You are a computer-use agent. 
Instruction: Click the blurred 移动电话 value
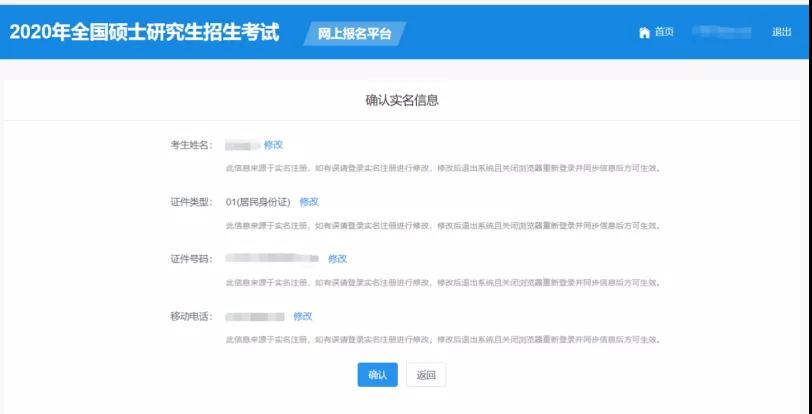255,316
